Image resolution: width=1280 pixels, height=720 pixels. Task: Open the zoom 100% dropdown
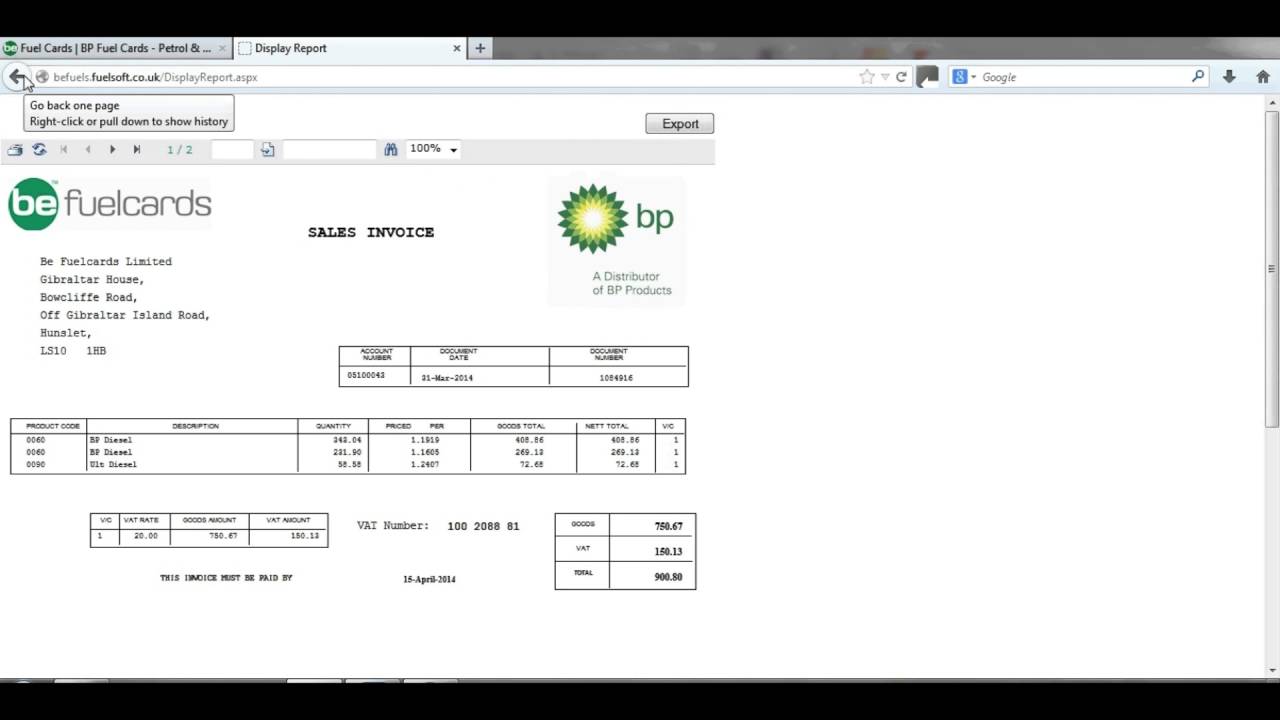(x=434, y=149)
